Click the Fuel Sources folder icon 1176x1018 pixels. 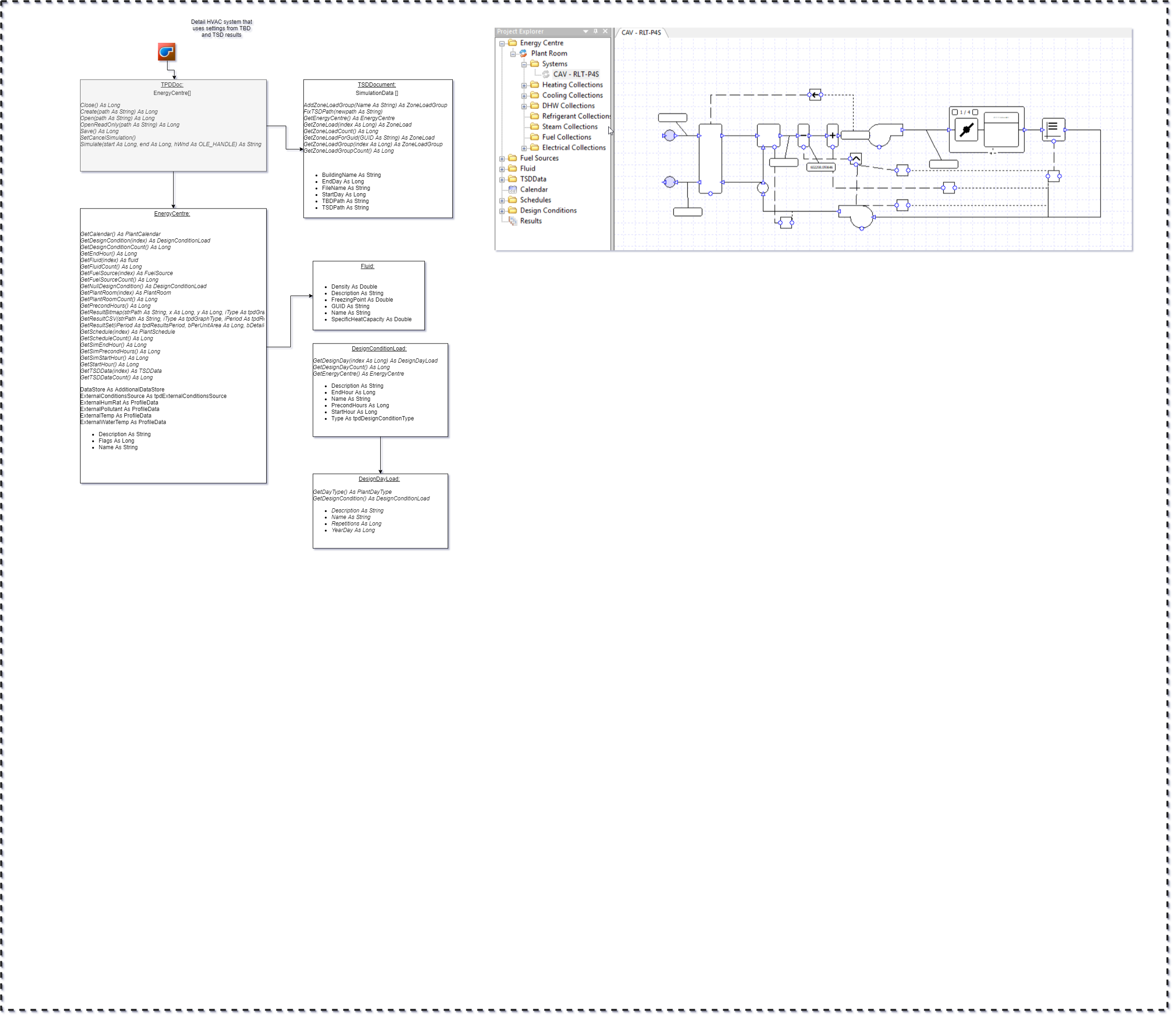(513, 158)
